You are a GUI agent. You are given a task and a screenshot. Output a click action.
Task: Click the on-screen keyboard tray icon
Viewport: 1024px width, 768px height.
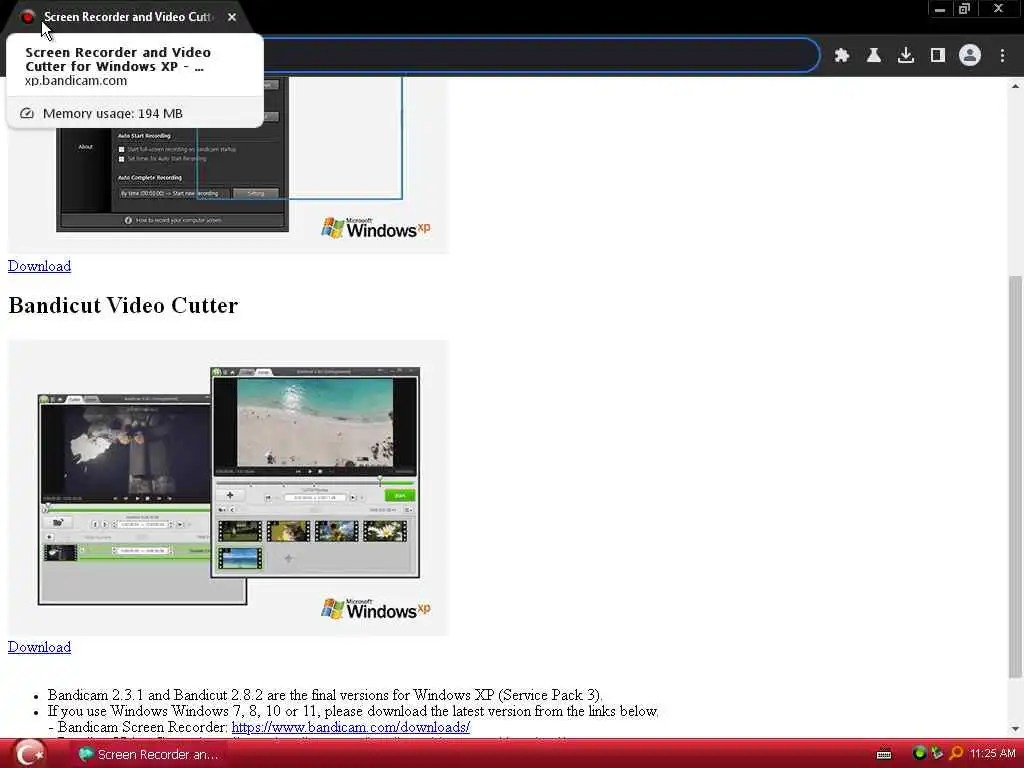click(884, 754)
